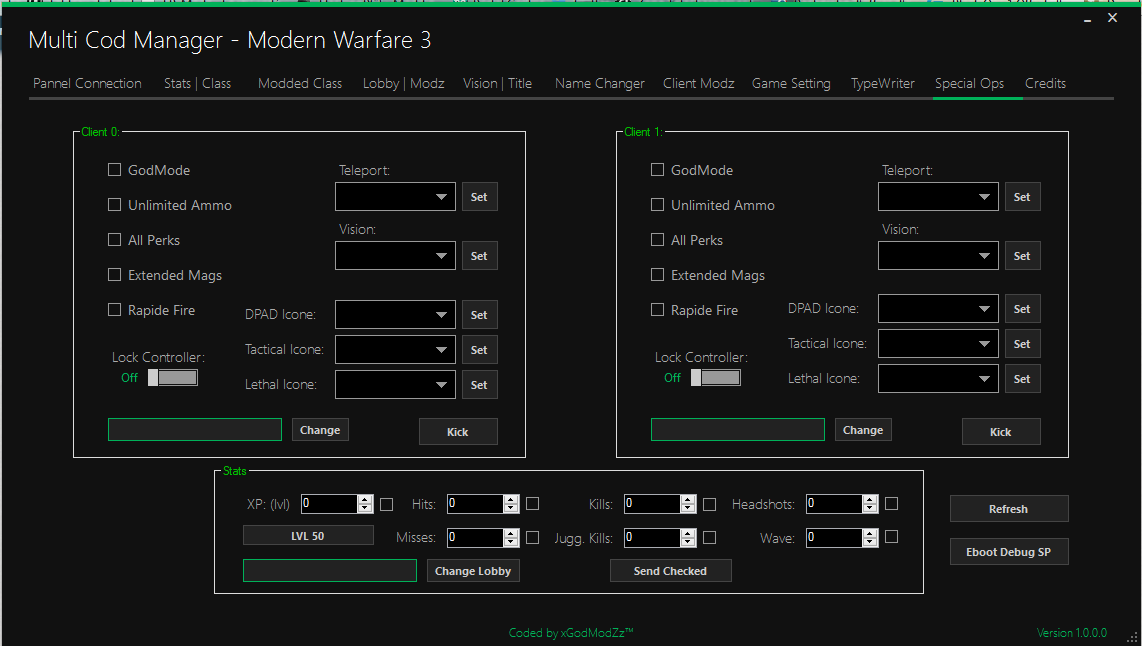Switch to Pannel Connection tab
Image resolution: width=1142 pixels, height=646 pixels.
click(87, 84)
